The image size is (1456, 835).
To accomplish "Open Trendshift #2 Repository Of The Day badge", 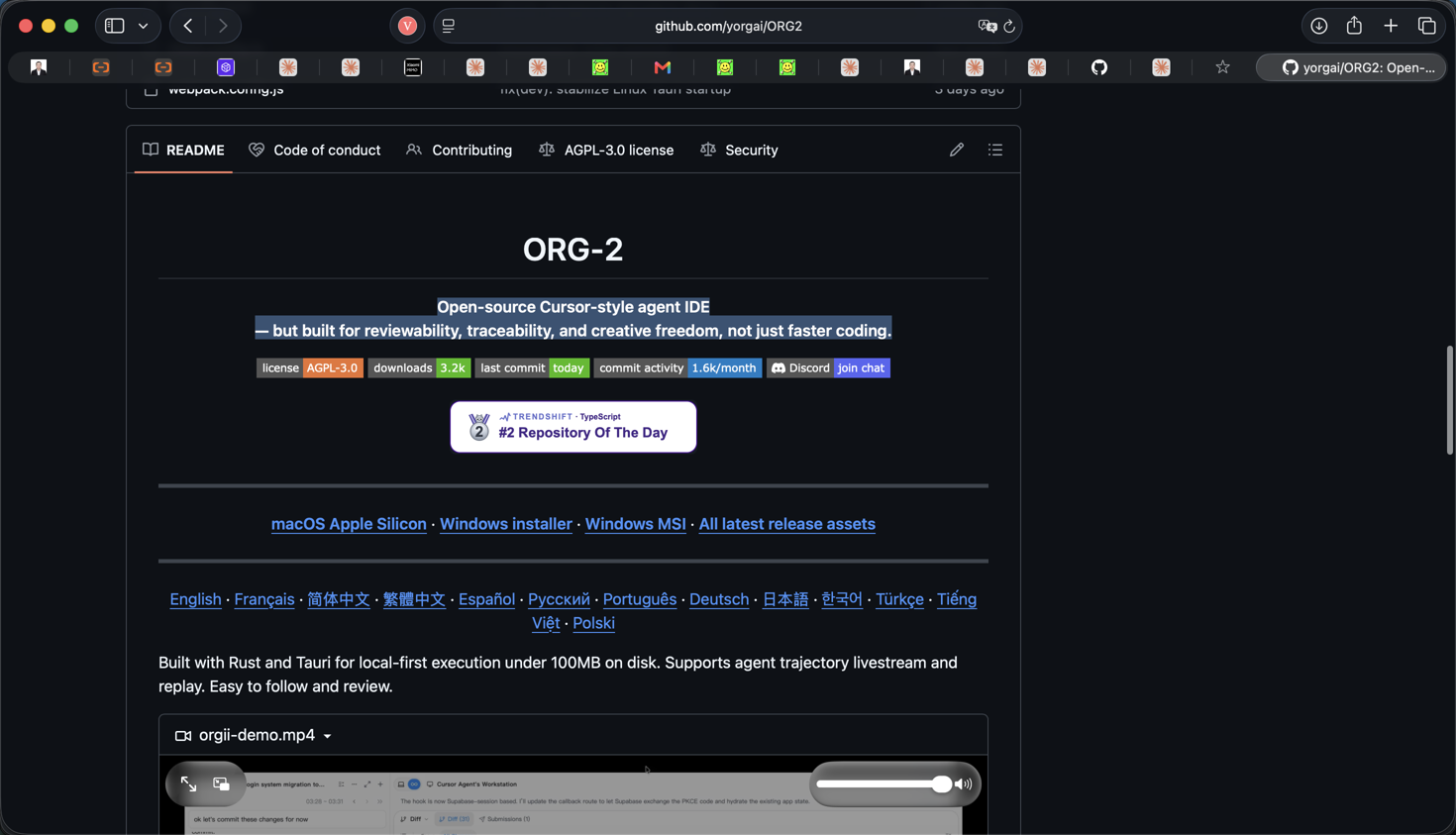I will tap(573, 427).
